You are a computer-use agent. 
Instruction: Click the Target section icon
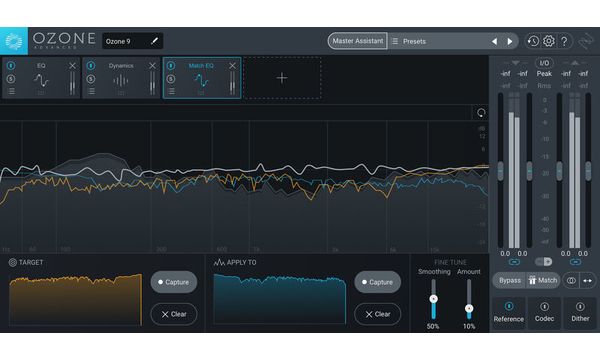pos(13,262)
